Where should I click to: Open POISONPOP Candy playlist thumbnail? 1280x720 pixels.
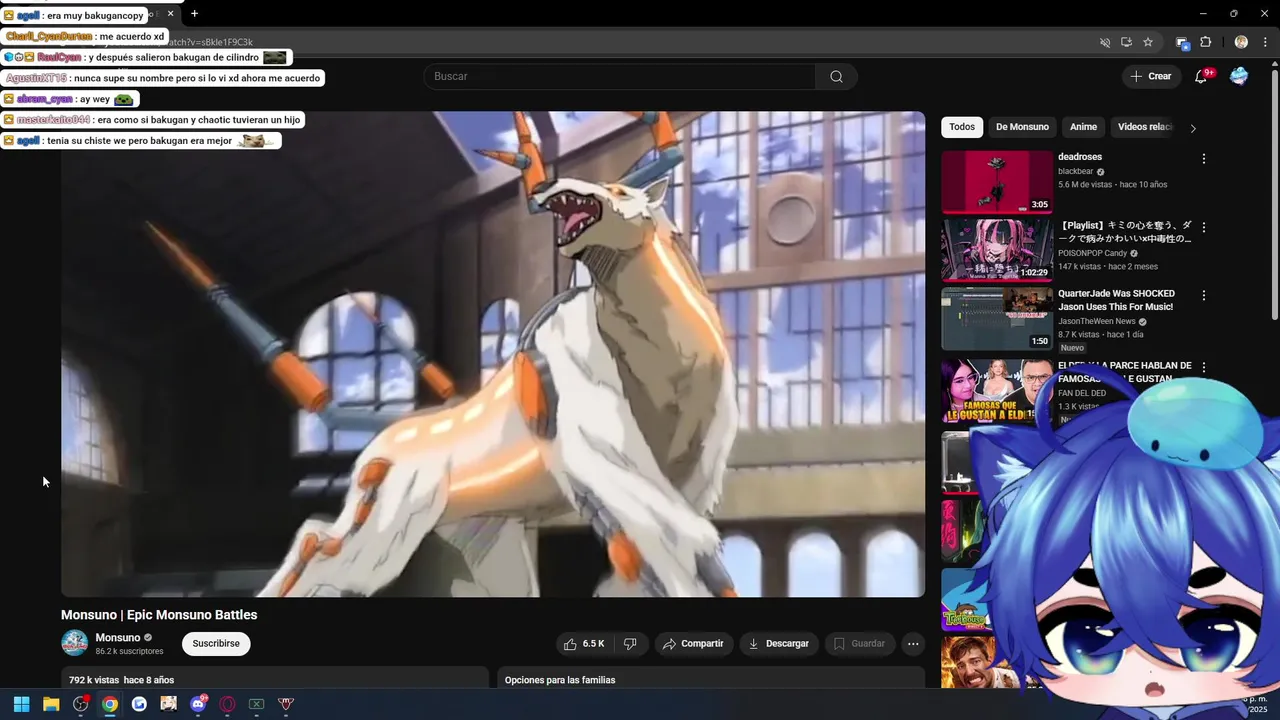click(997, 251)
